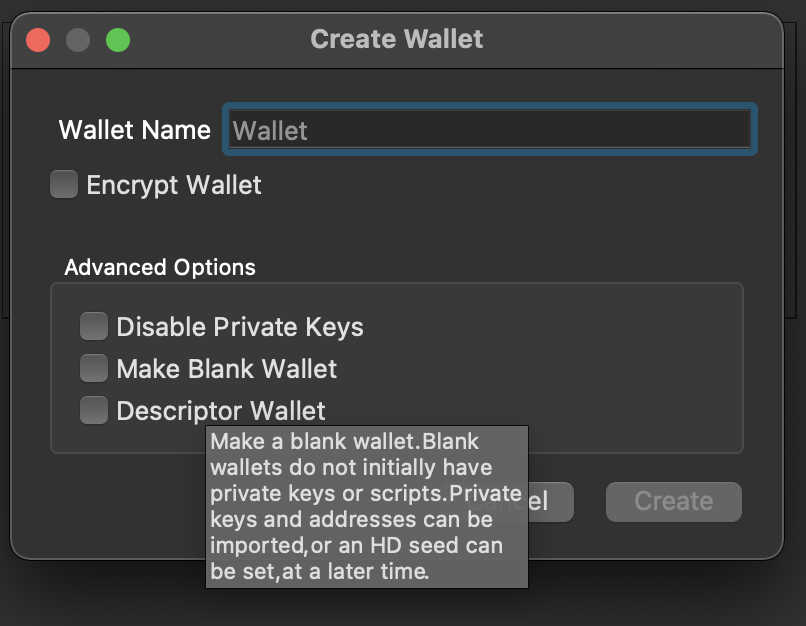Focus the Wallet Name input field
Image resolution: width=806 pixels, height=626 pixels.
pyautogui.click(x=489, y=130)
